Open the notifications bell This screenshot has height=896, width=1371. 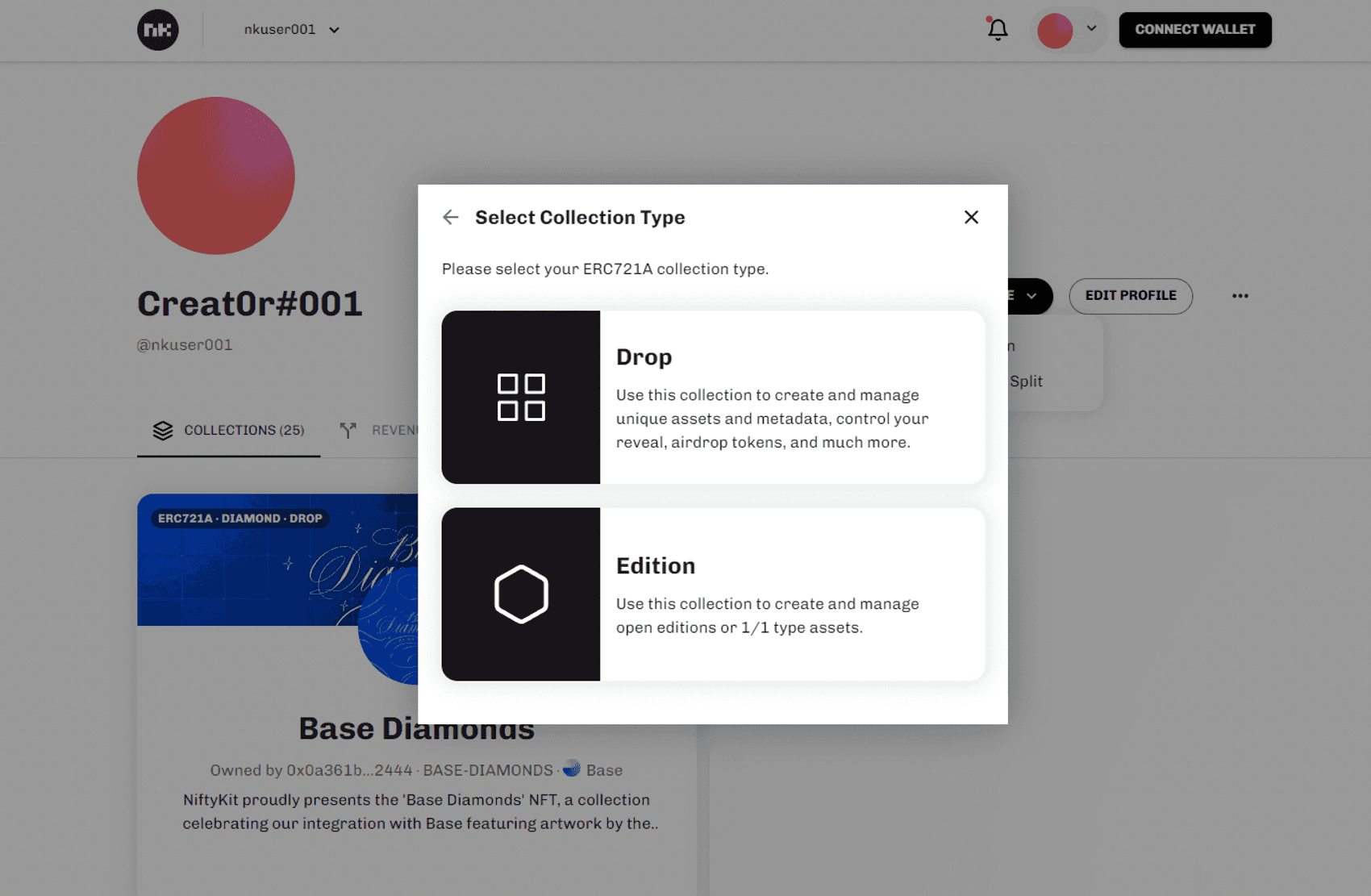[998, 30]
